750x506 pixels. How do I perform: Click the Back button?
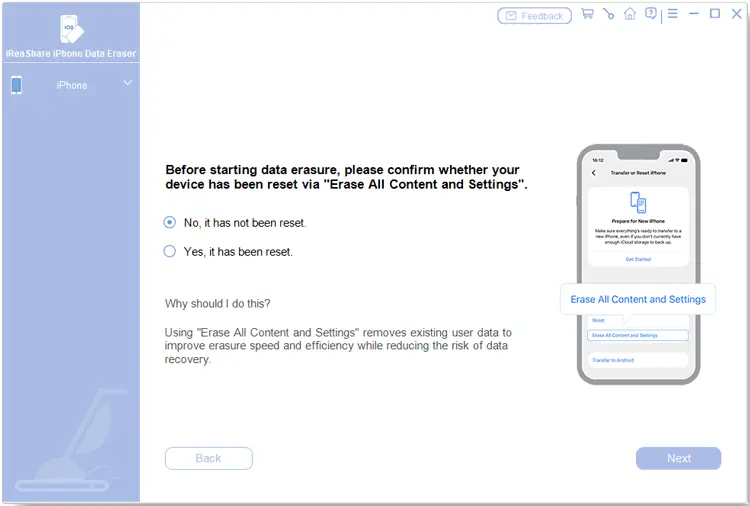click(209, 458)
